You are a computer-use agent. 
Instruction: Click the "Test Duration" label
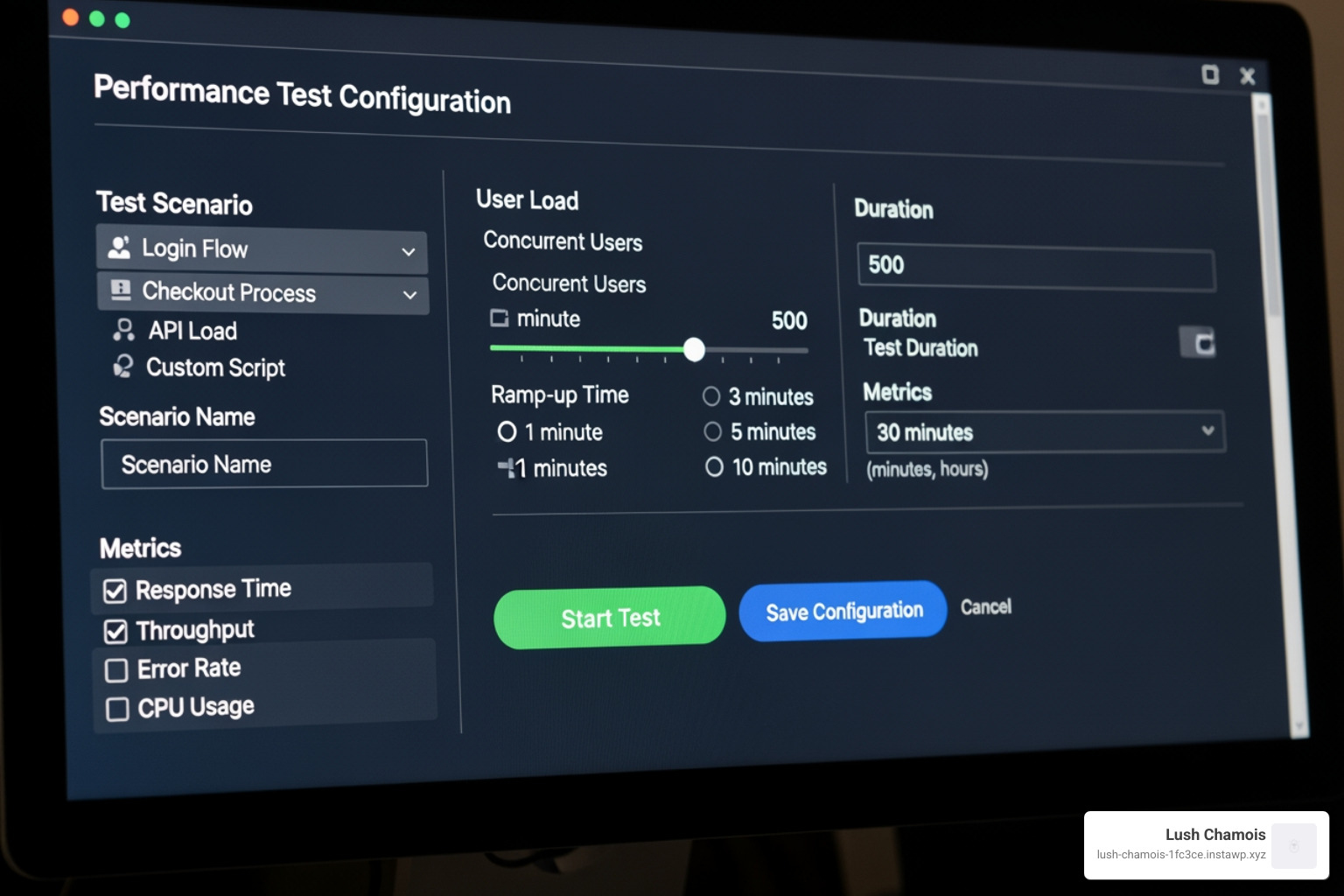[x=921, y=347]
